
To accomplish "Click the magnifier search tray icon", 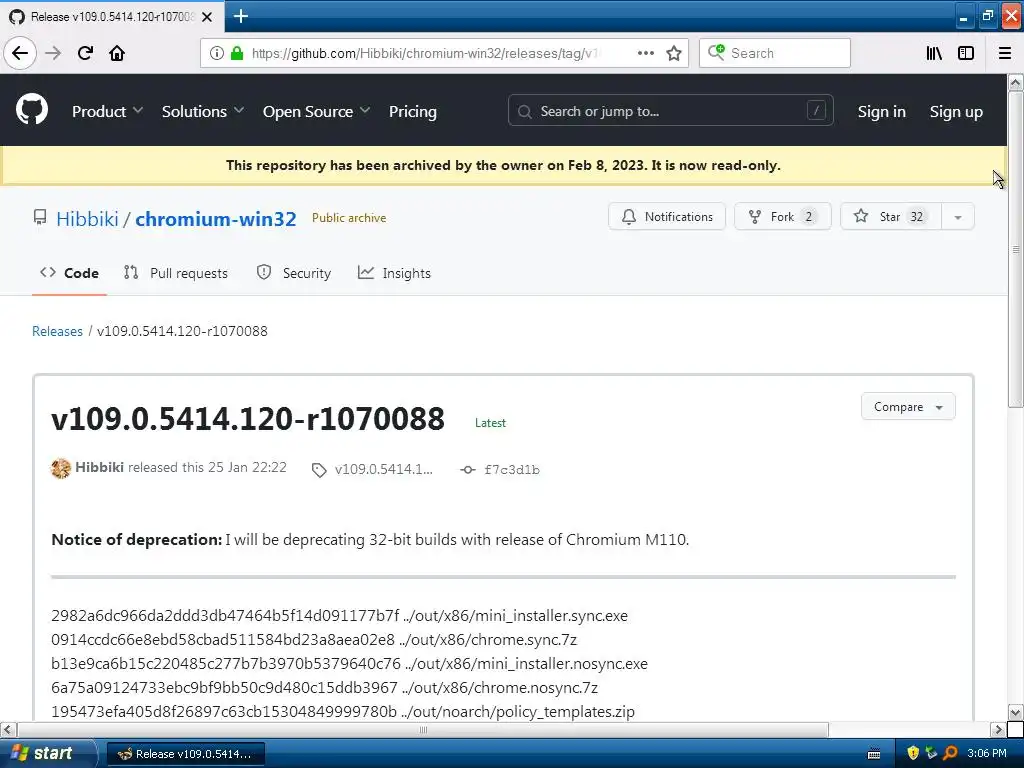I will point(950,754).
